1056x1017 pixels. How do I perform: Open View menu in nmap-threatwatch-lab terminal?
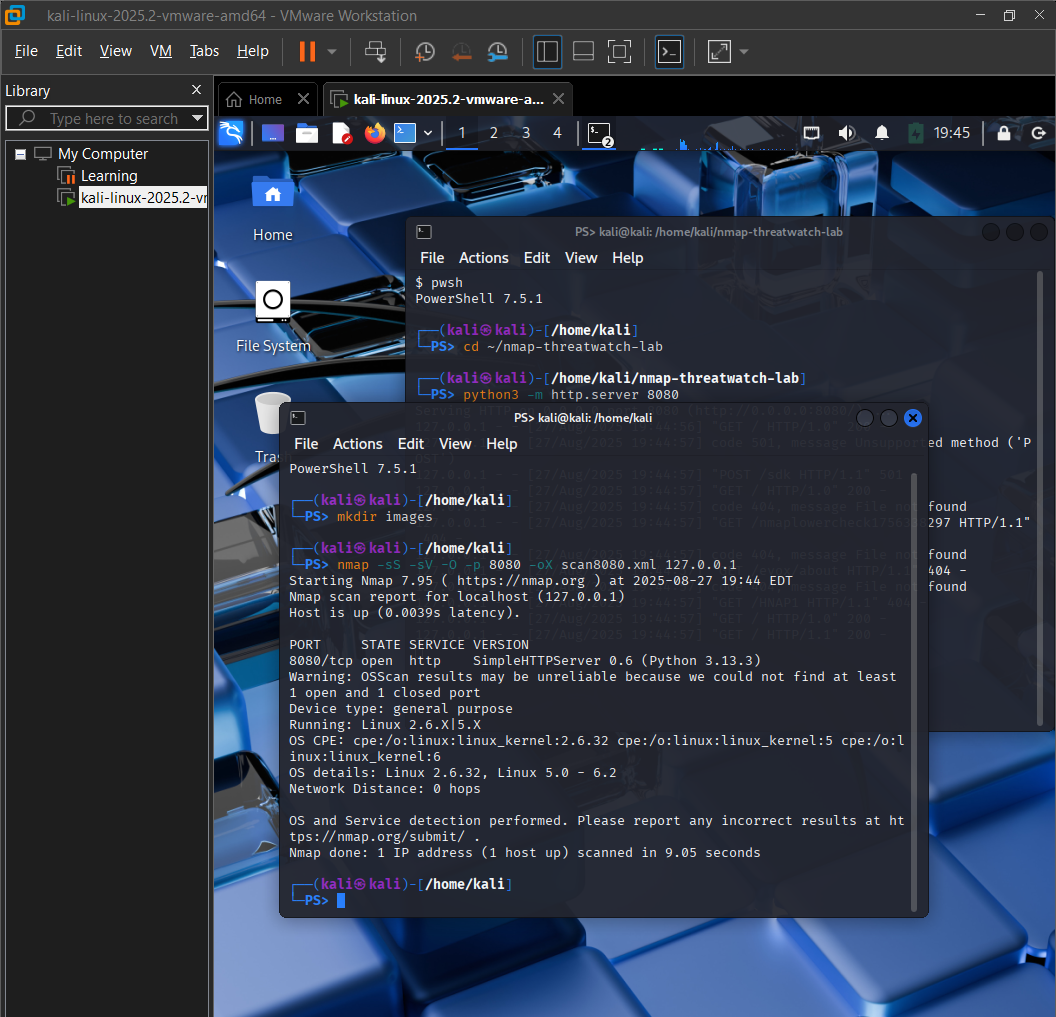(581, 258)
